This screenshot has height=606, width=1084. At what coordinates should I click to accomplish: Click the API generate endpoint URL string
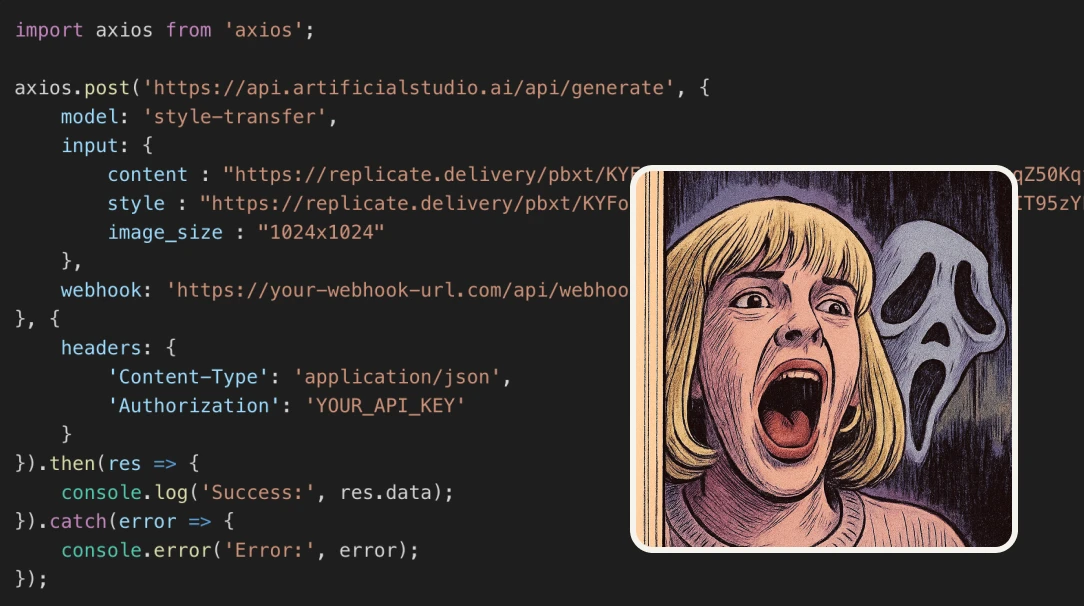click(409, 88)
